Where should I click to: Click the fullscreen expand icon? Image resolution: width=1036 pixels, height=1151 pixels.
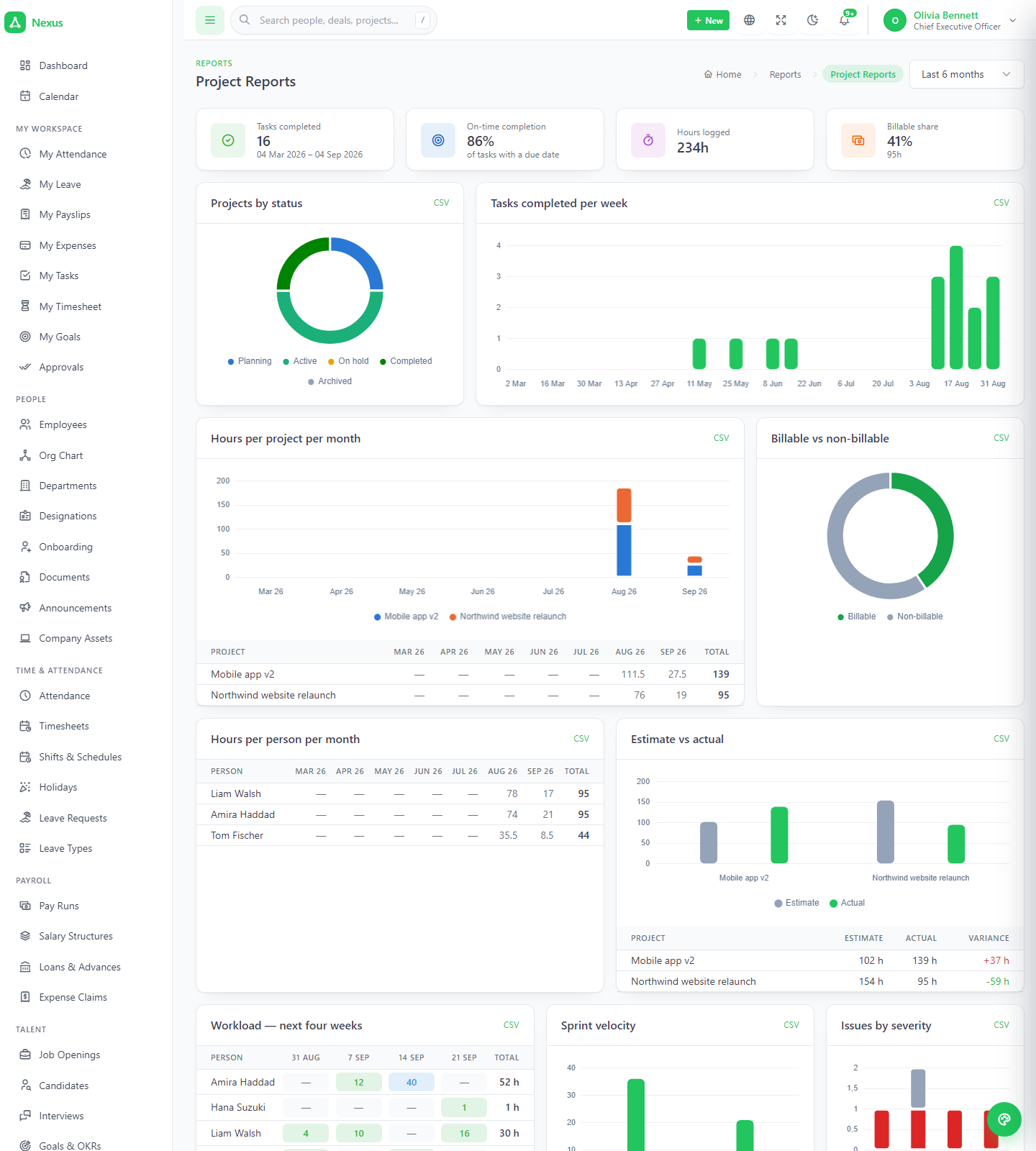point(781,20)
